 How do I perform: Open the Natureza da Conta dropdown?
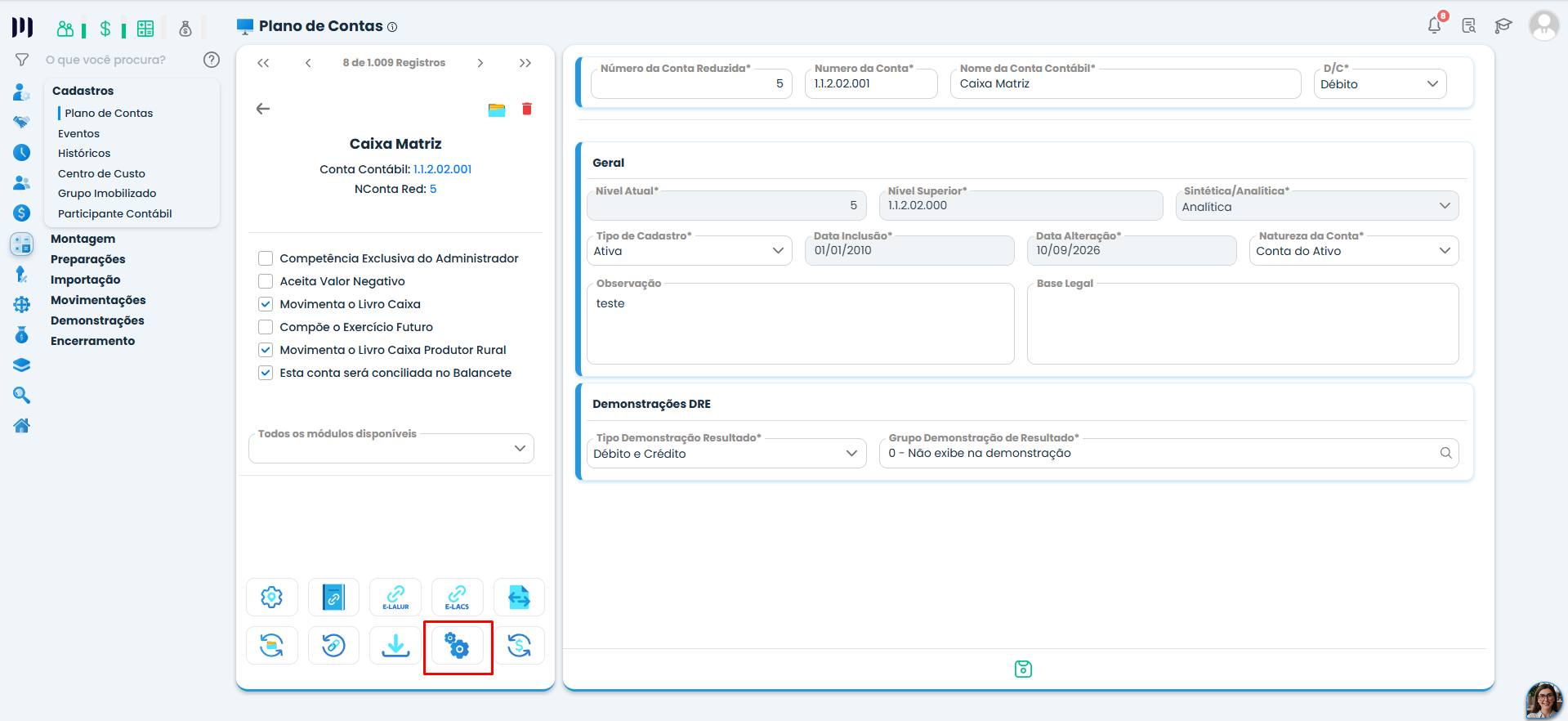(x=1354, y=251)
